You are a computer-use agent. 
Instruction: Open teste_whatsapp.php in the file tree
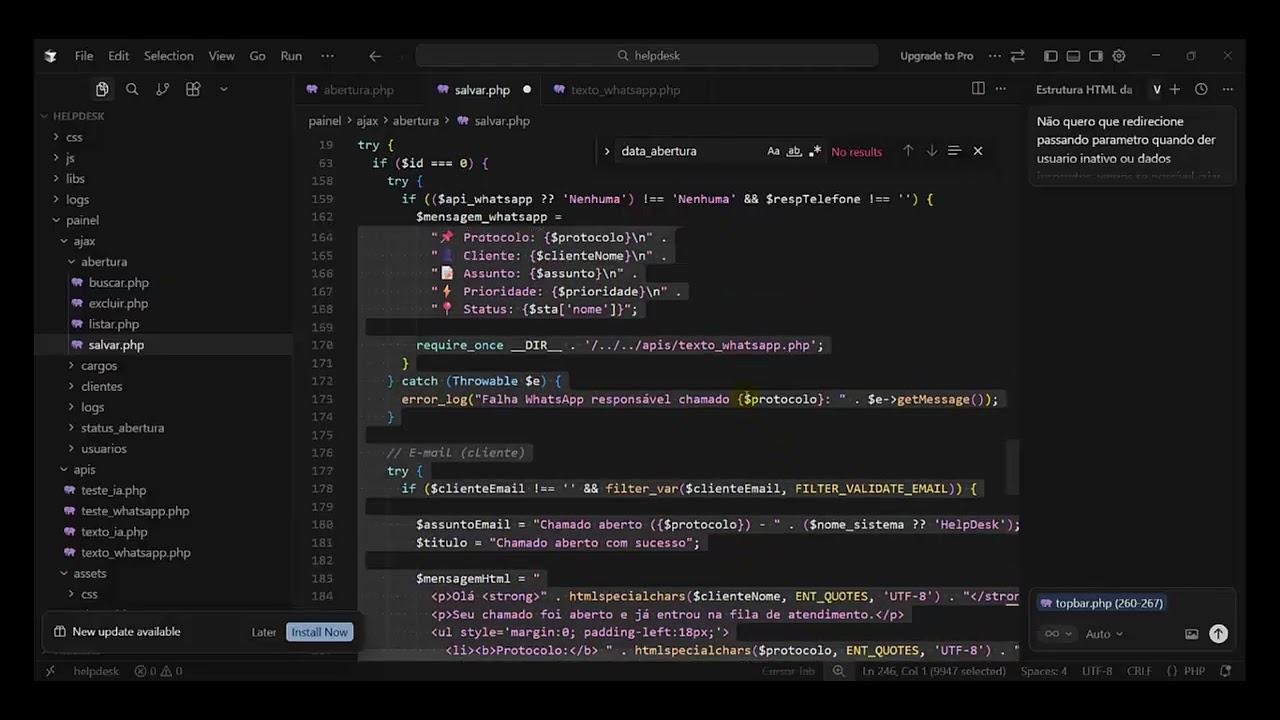(135, 511)
